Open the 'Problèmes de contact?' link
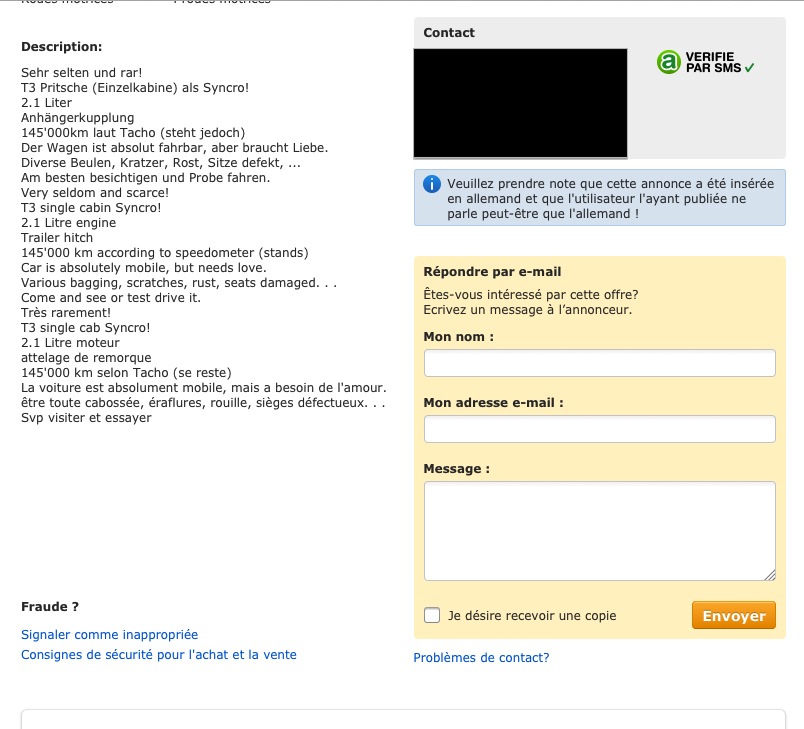The image size is (804, 729). coord(481,658)
